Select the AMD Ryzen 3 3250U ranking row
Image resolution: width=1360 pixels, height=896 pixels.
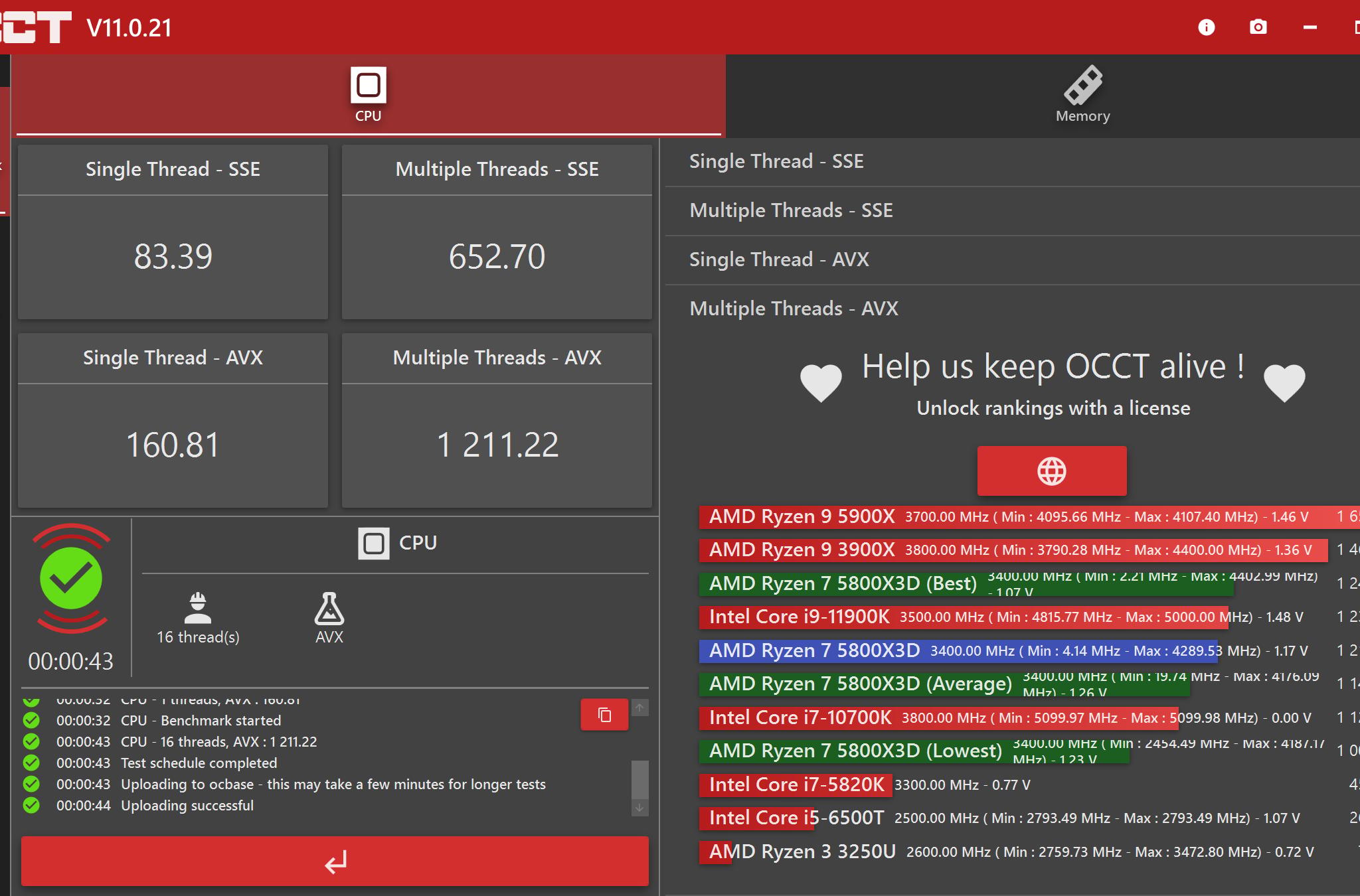click(1029, 852)
